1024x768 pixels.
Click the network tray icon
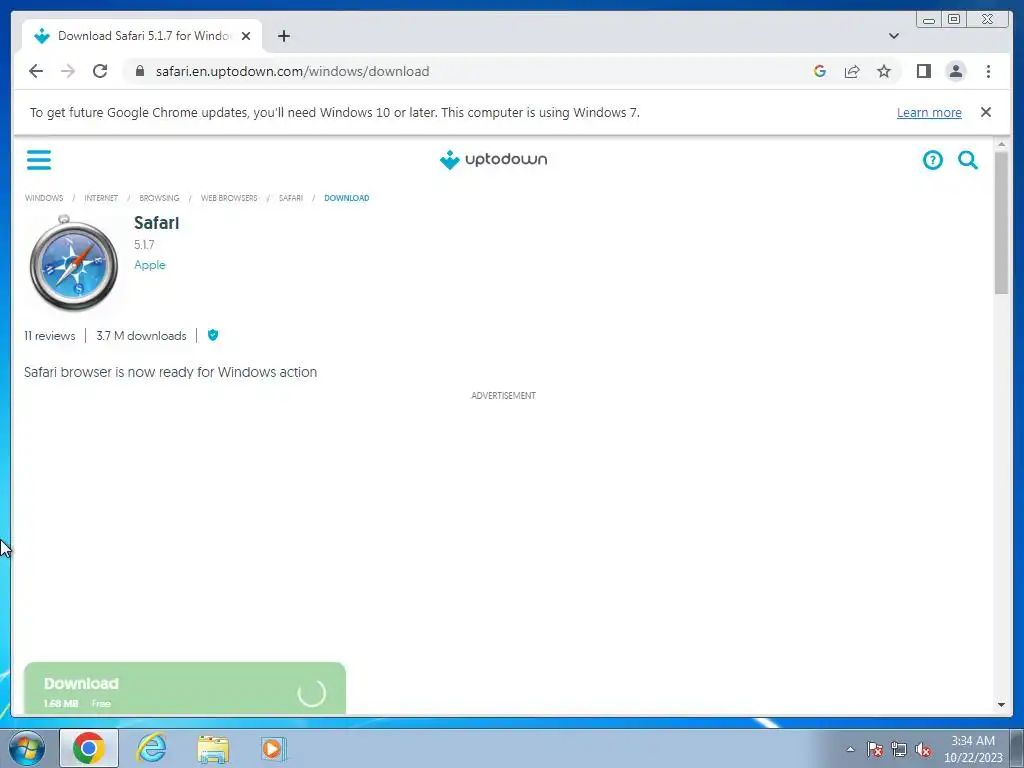pos(899,749)
